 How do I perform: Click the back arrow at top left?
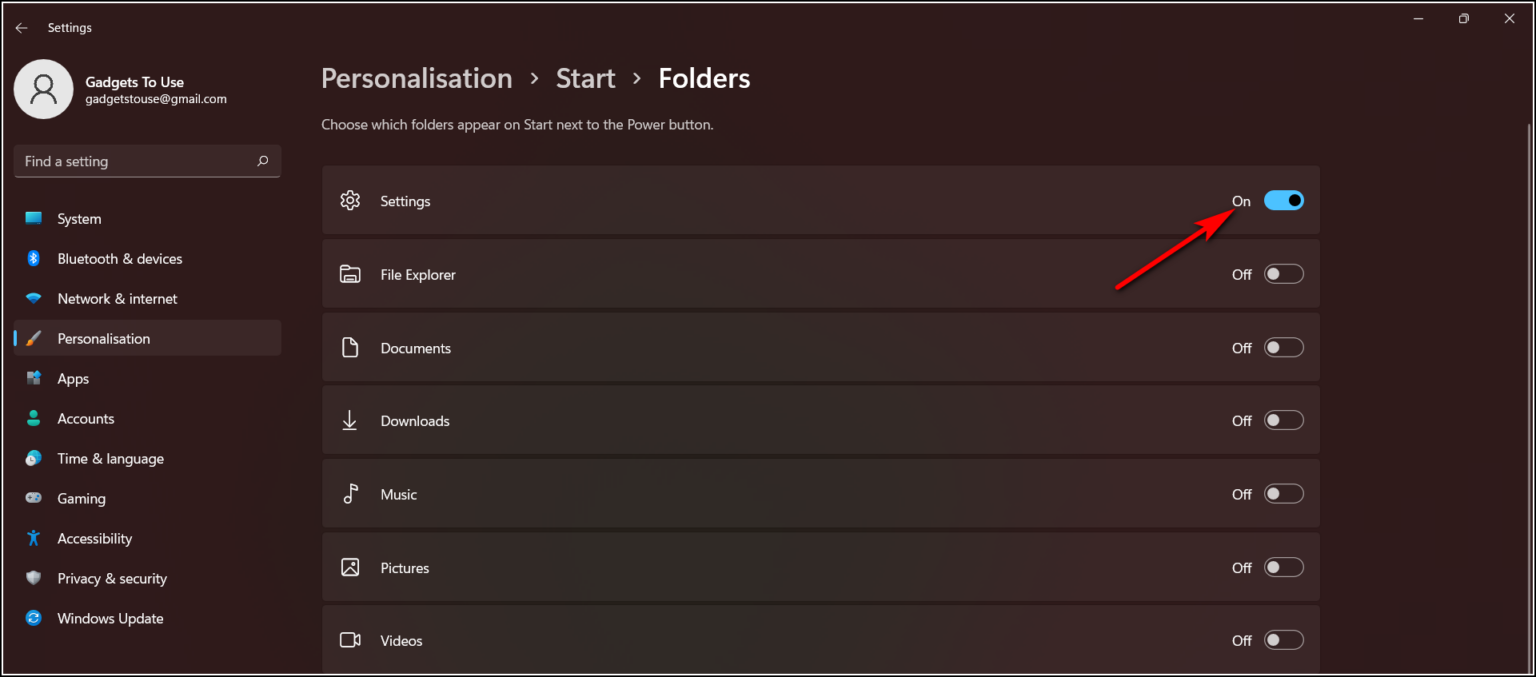21,27
